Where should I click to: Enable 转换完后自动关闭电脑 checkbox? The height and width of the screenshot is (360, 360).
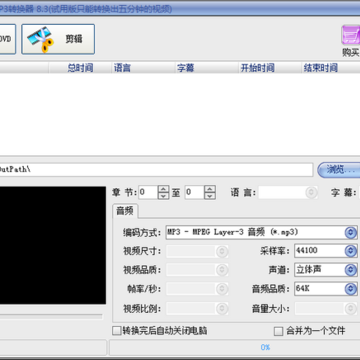click(x=116, y=331)
